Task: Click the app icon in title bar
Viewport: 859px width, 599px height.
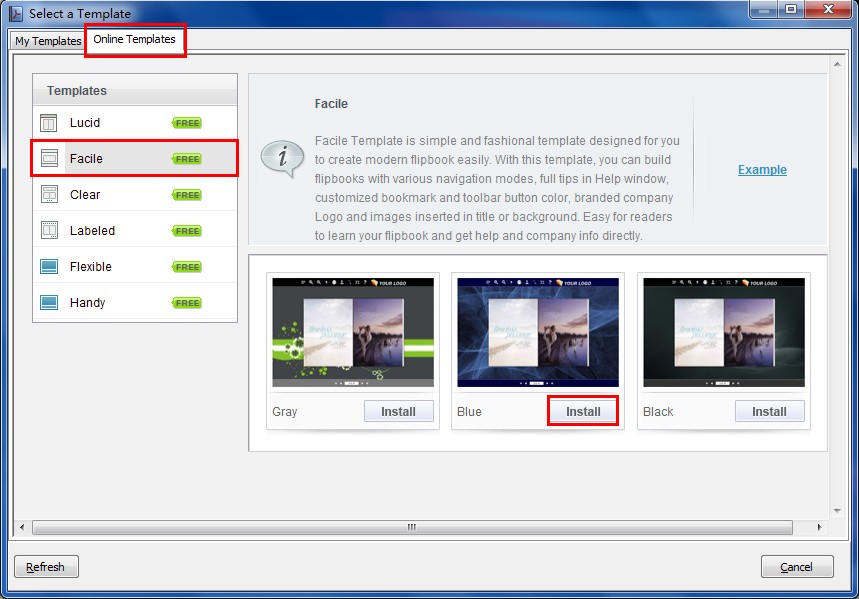Action: [x=16, y=13]
